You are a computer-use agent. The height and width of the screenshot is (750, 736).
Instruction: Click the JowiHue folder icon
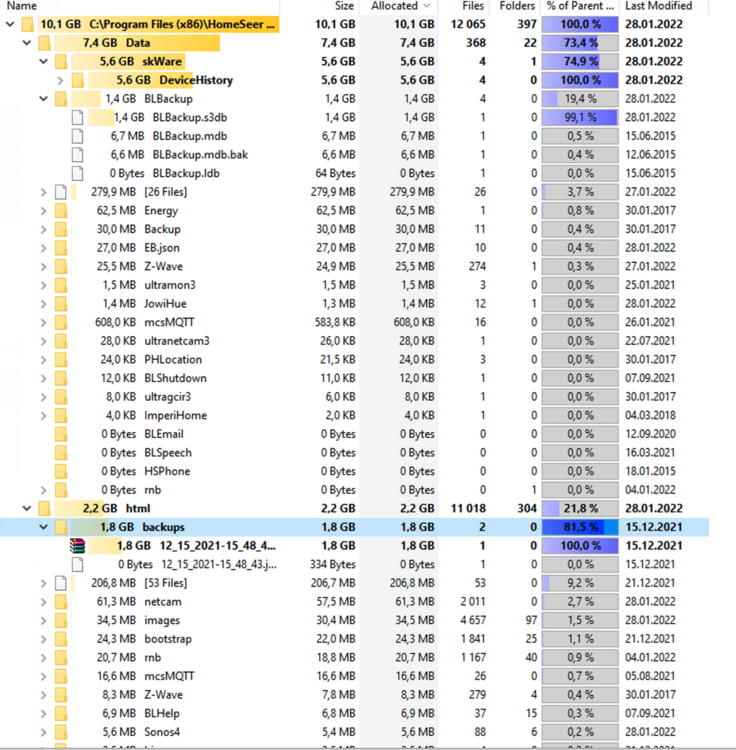coord(61,304)
